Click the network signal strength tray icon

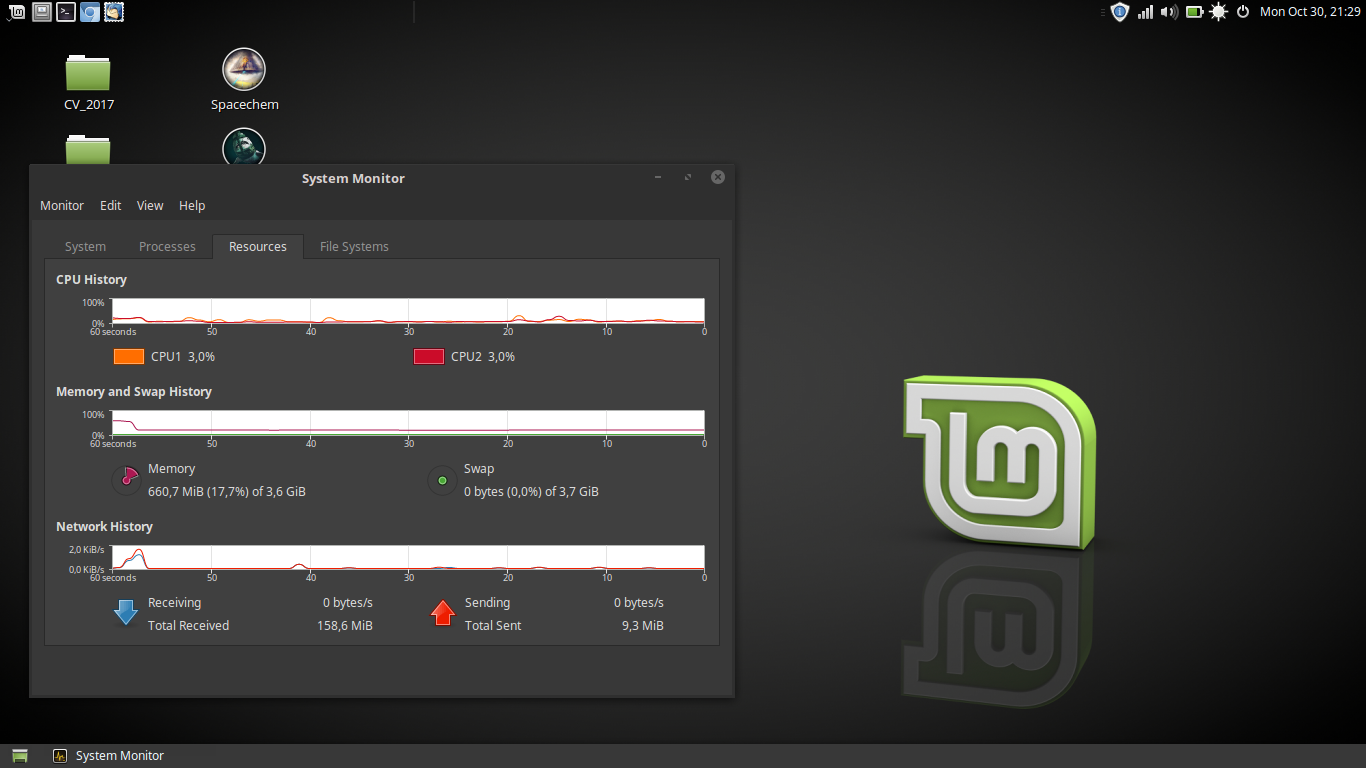coord(1145,12)
